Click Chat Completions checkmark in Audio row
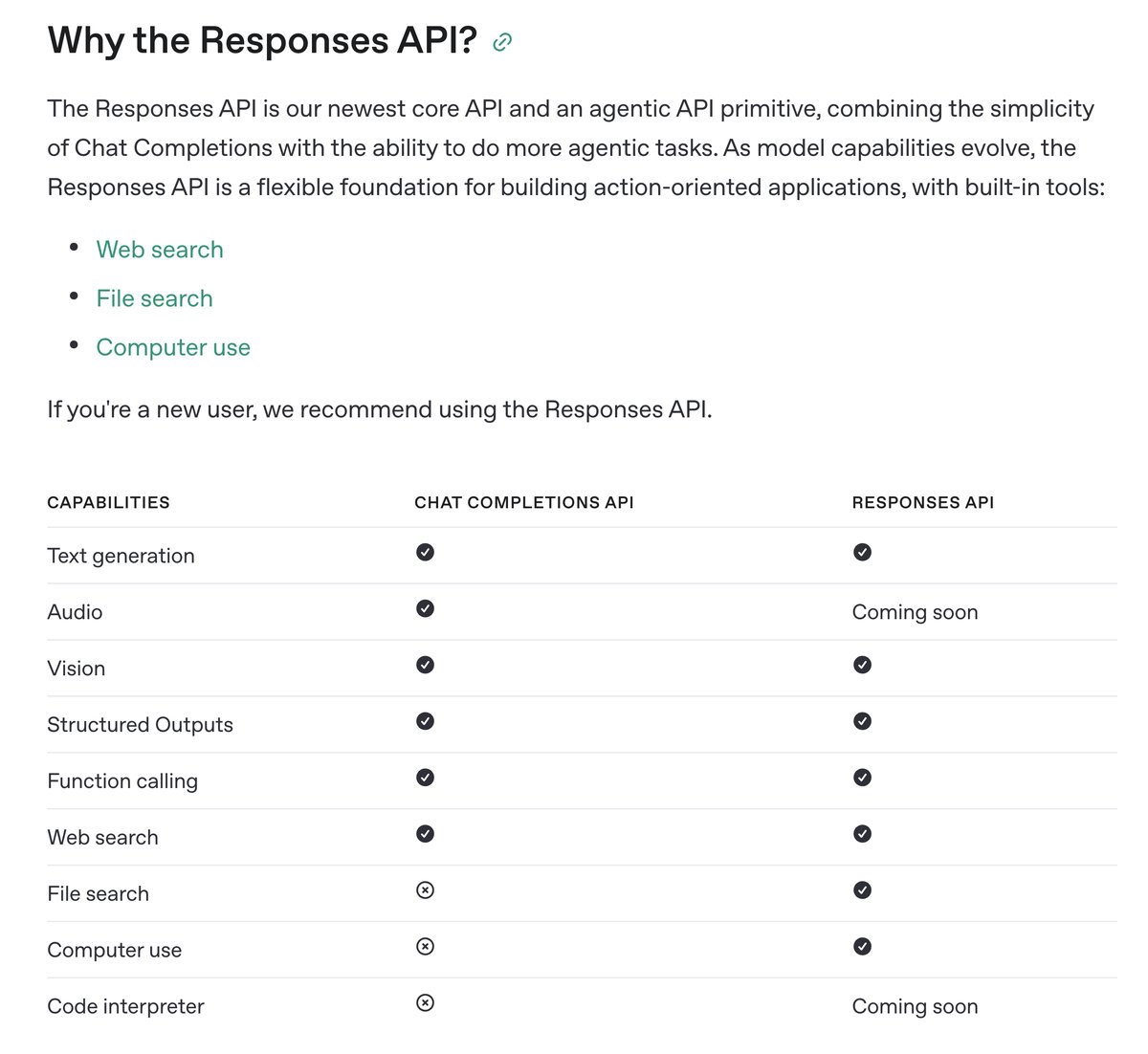 pos(426,608)
